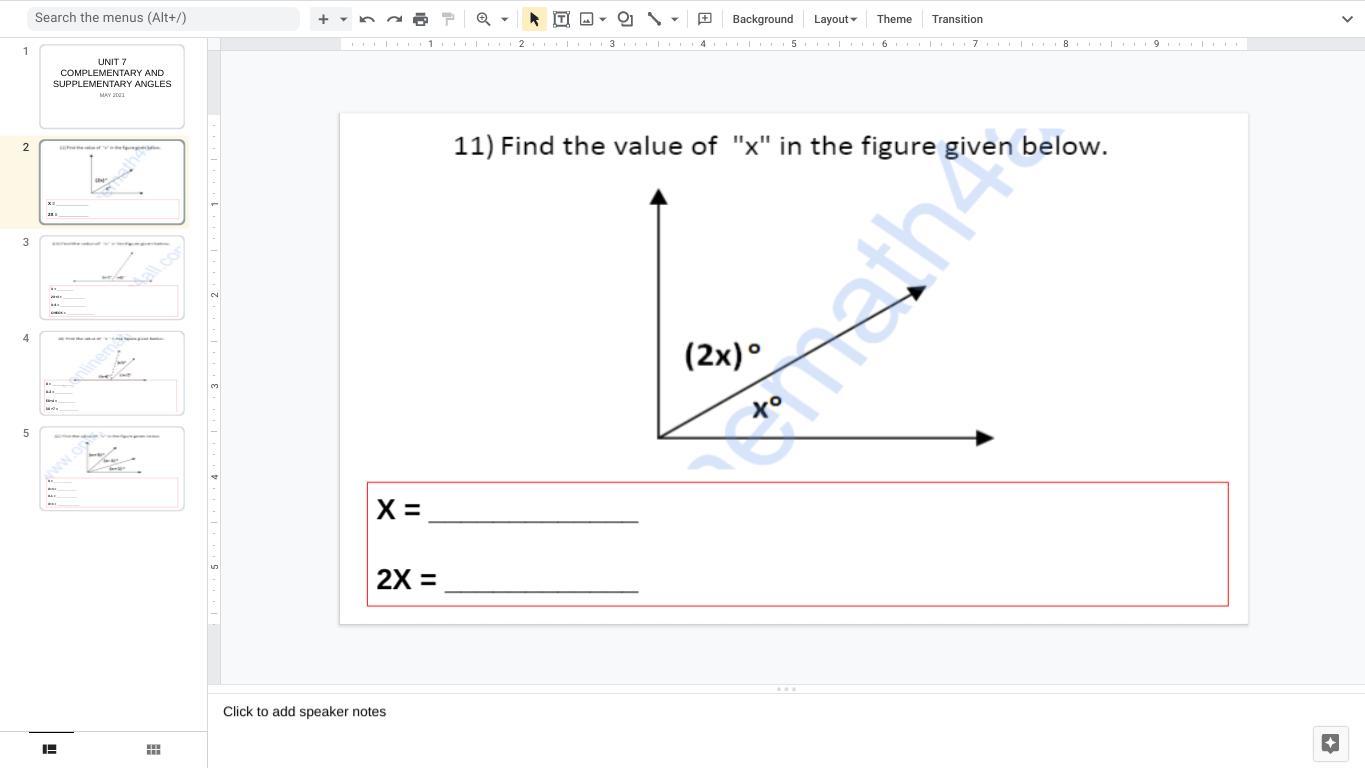
Task: Expand the Insert image dropdown arrow
Action: 603,19
